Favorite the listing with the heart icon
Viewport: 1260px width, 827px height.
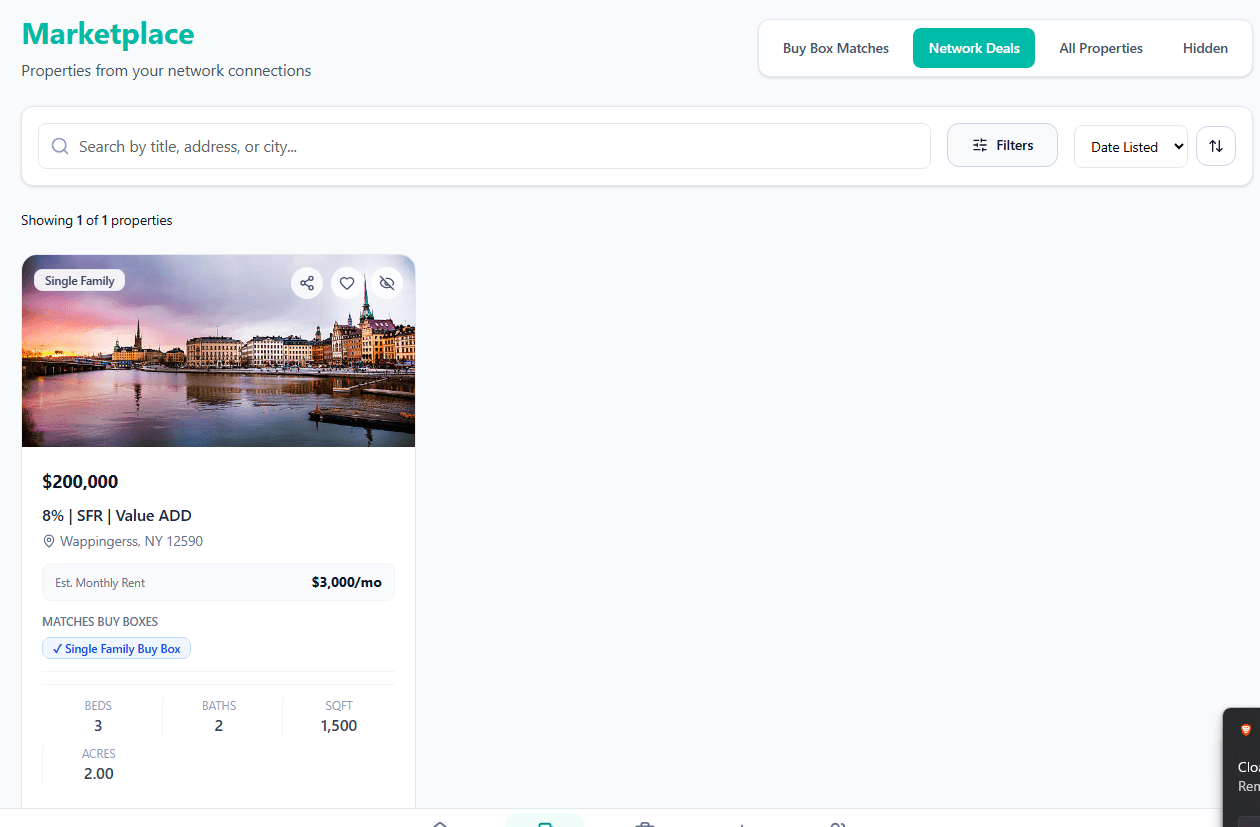click(347, 283)
